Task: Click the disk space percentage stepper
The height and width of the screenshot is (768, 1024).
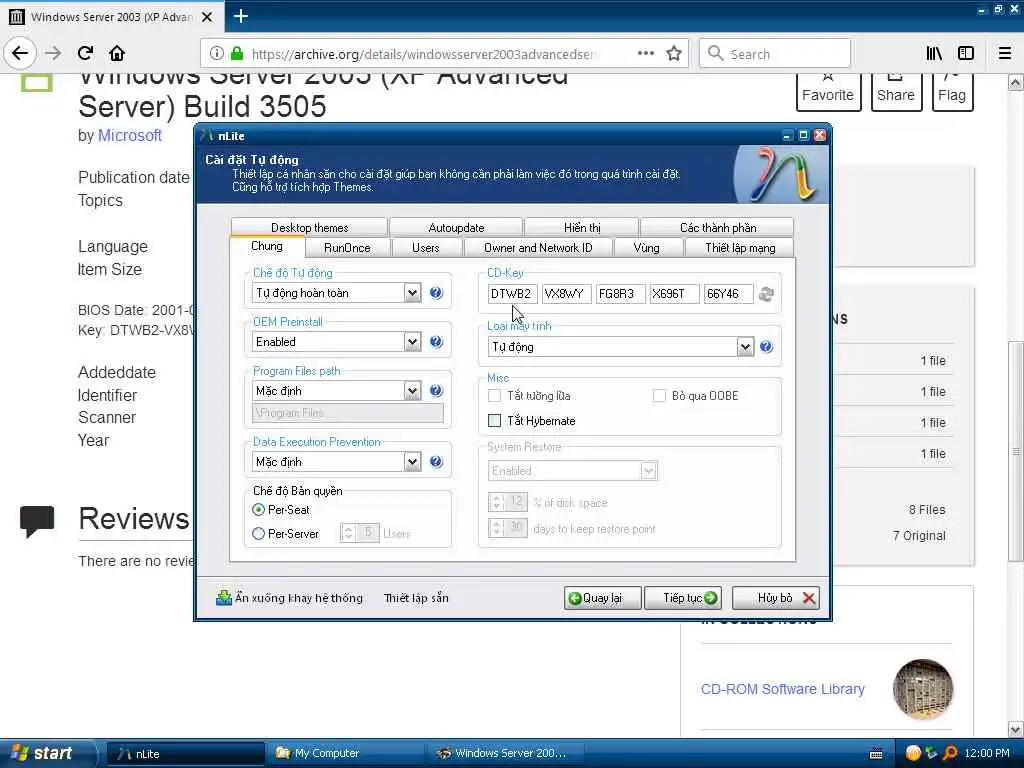Action: tap(496, 502)
